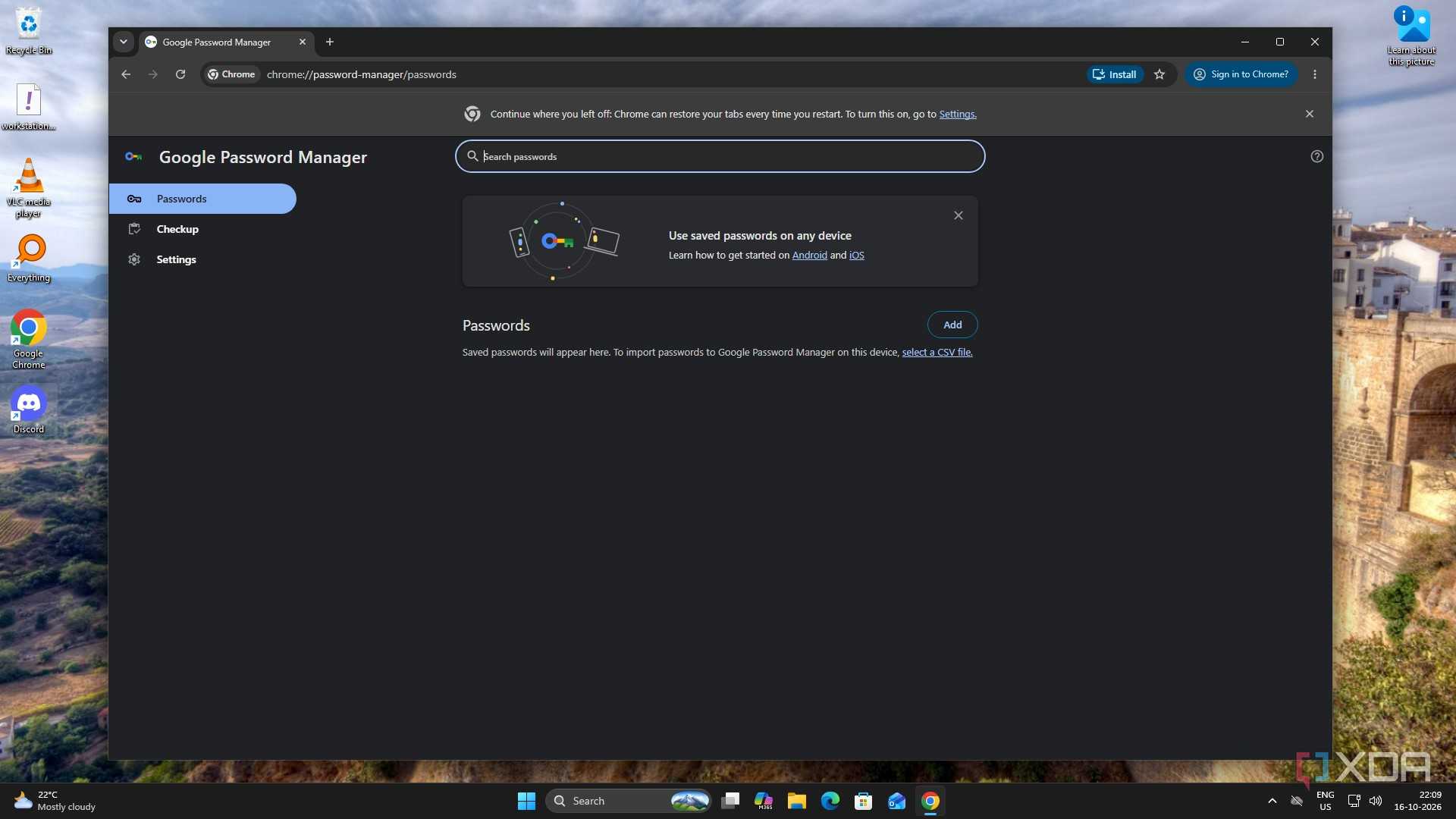1456x819 pixels.
Task: Open the tab search dropdown
Action: point(123,42)
